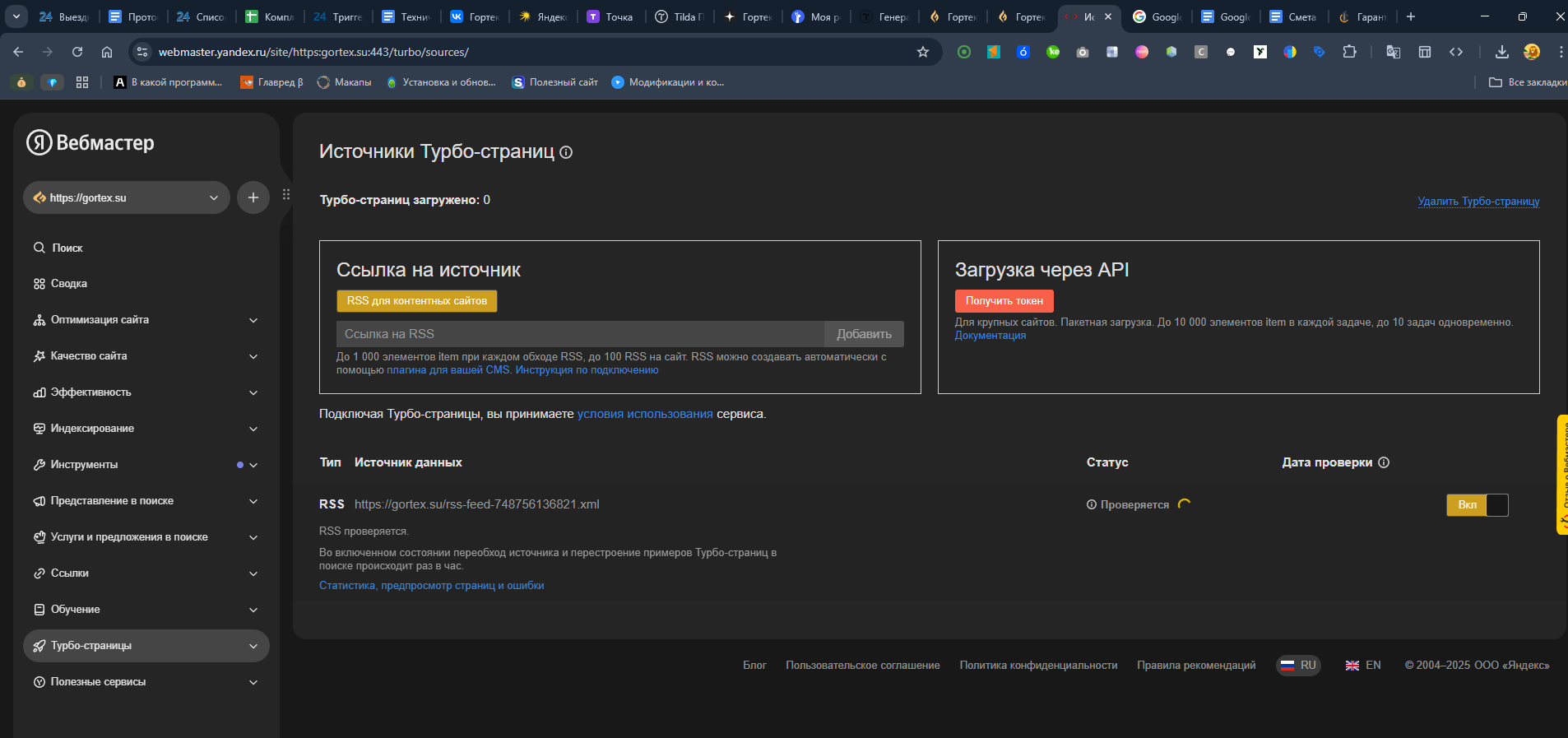Open the green "ke" extension
This screenshot has width=1568, height=738.
coord(1053,52)
